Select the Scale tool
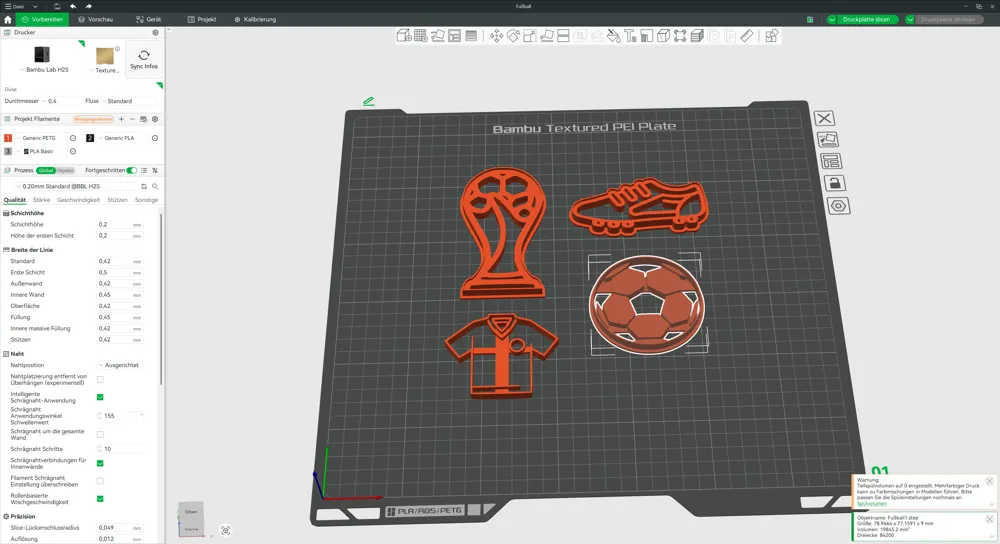The image size is (1000, 544). (530, 36)
